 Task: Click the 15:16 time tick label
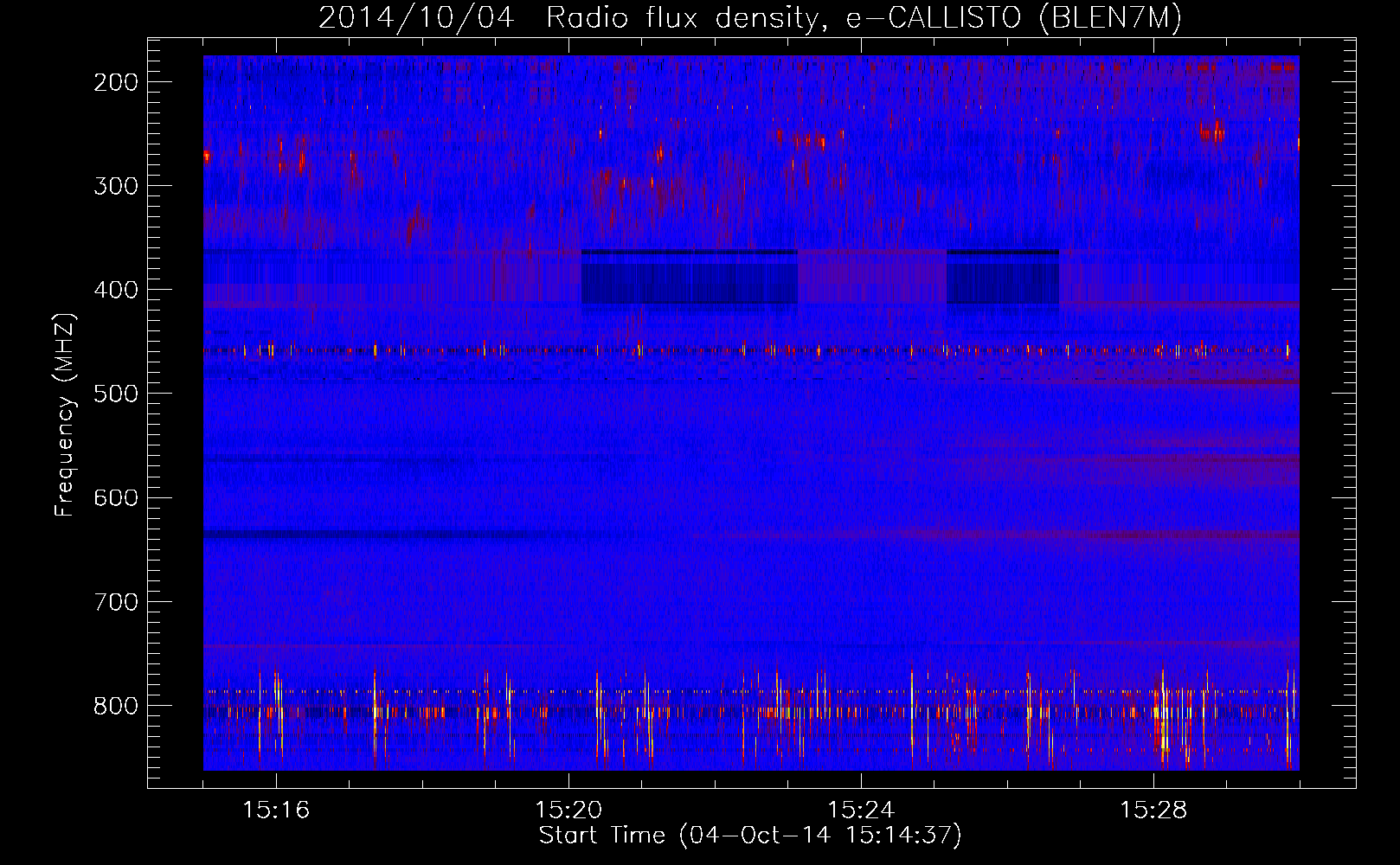[276, 811]
